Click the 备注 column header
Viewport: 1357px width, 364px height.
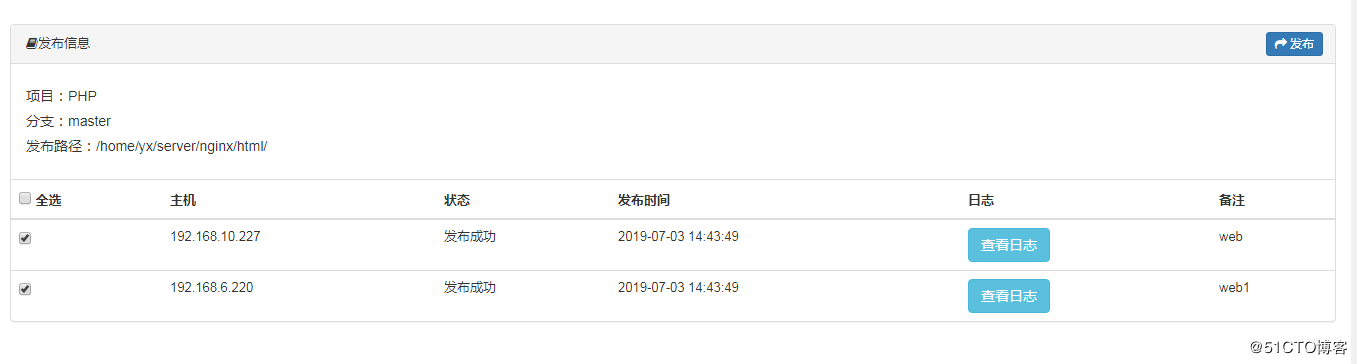tap(1232, 200)
